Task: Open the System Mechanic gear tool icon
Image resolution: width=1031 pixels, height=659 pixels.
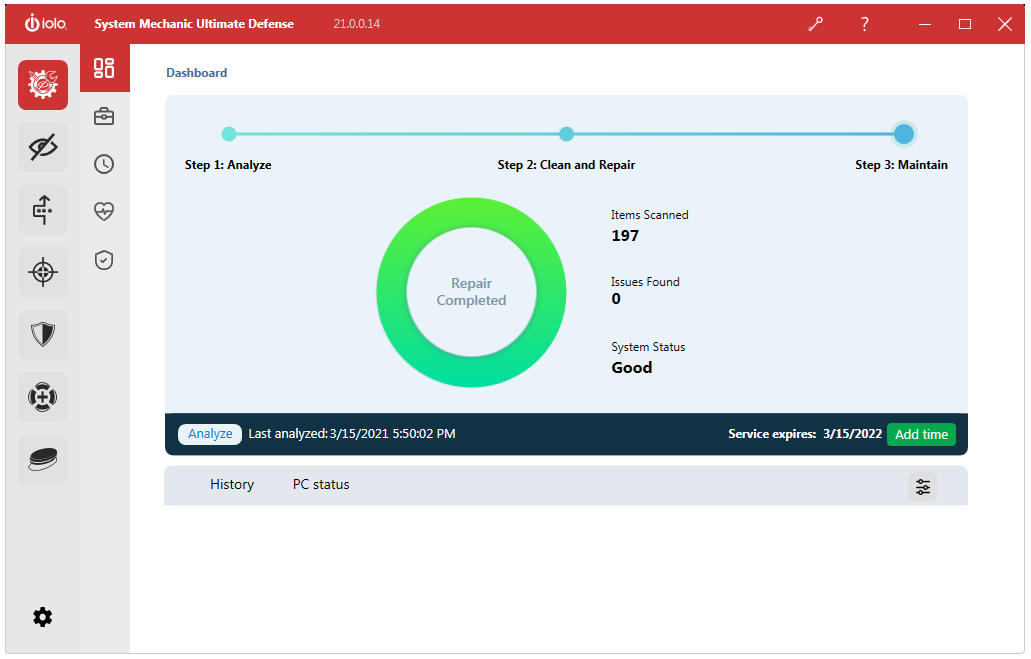Action: point(43,85)
